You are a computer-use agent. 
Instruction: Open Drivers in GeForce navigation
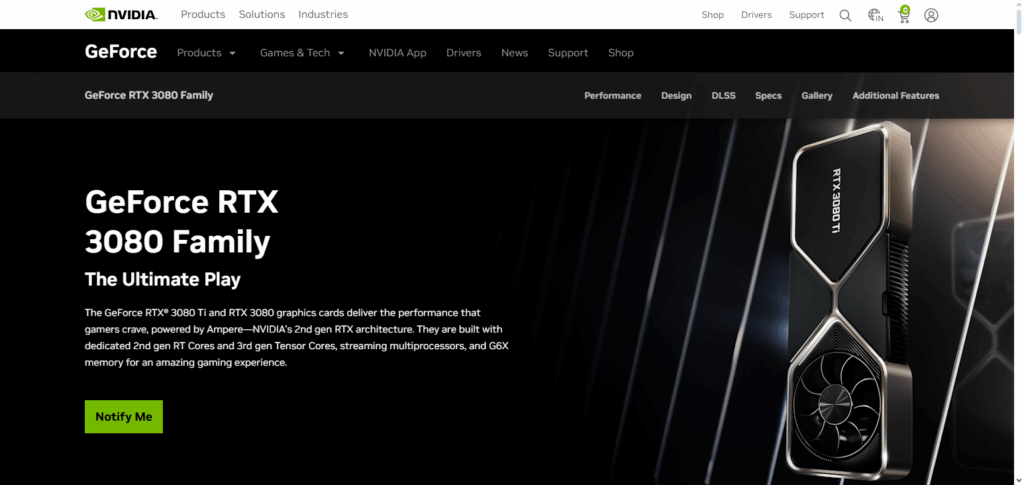pos(464,53)
